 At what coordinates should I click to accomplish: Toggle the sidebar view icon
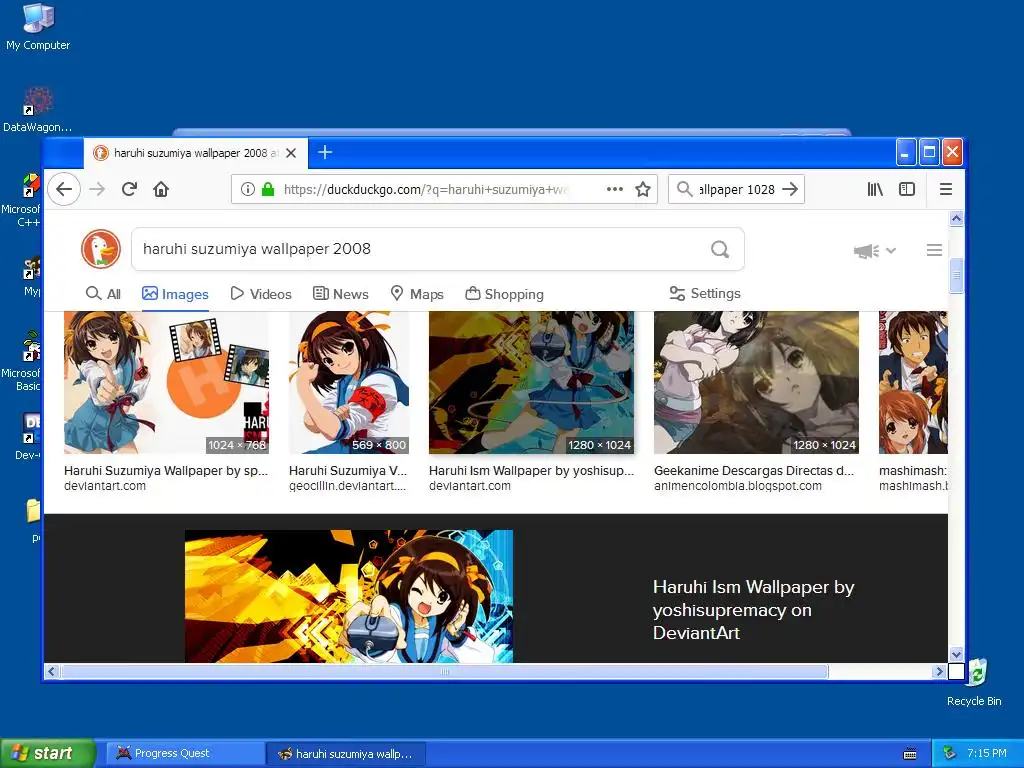tap(907, 189)
